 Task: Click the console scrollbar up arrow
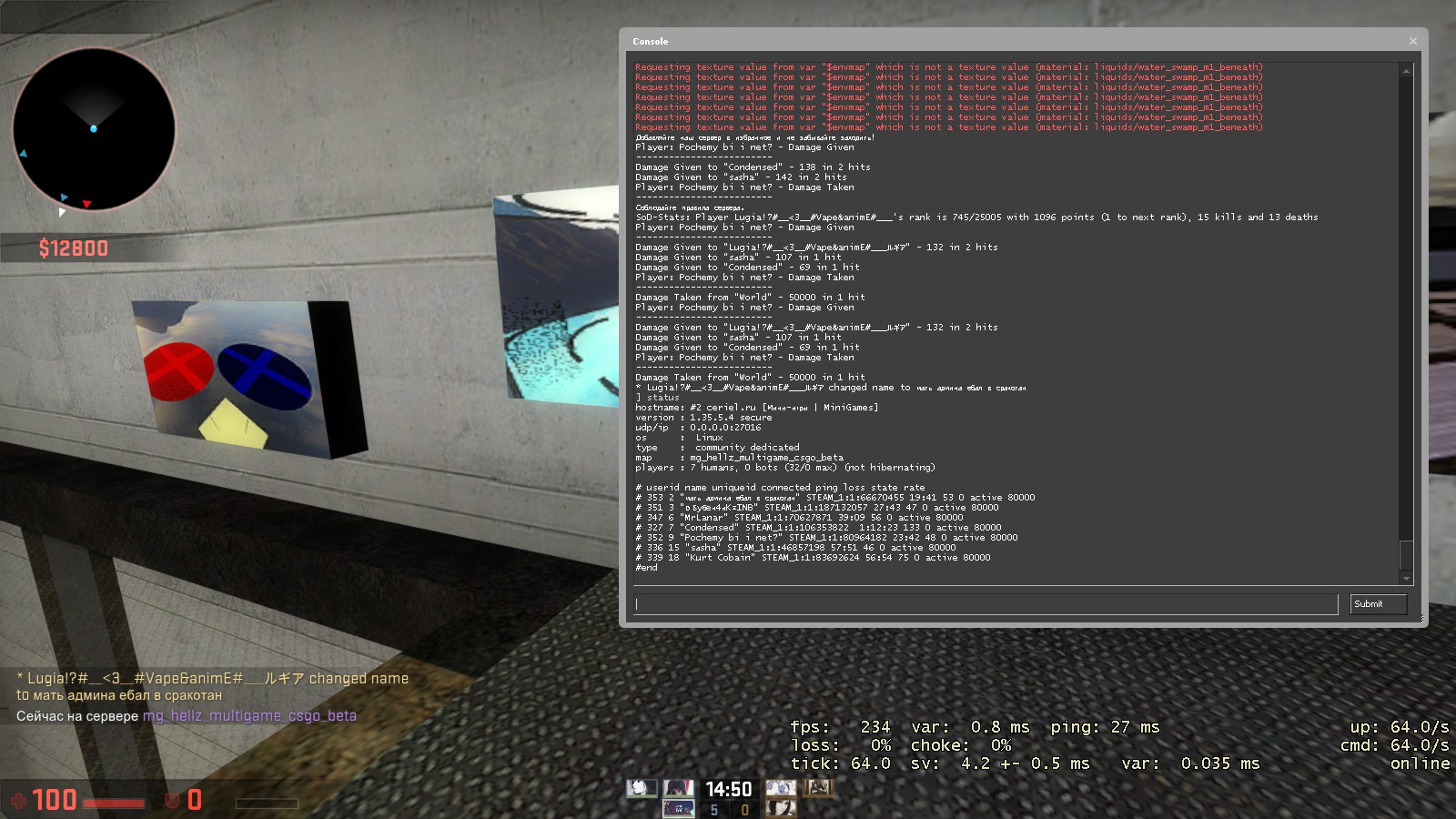coord(1406,71)
